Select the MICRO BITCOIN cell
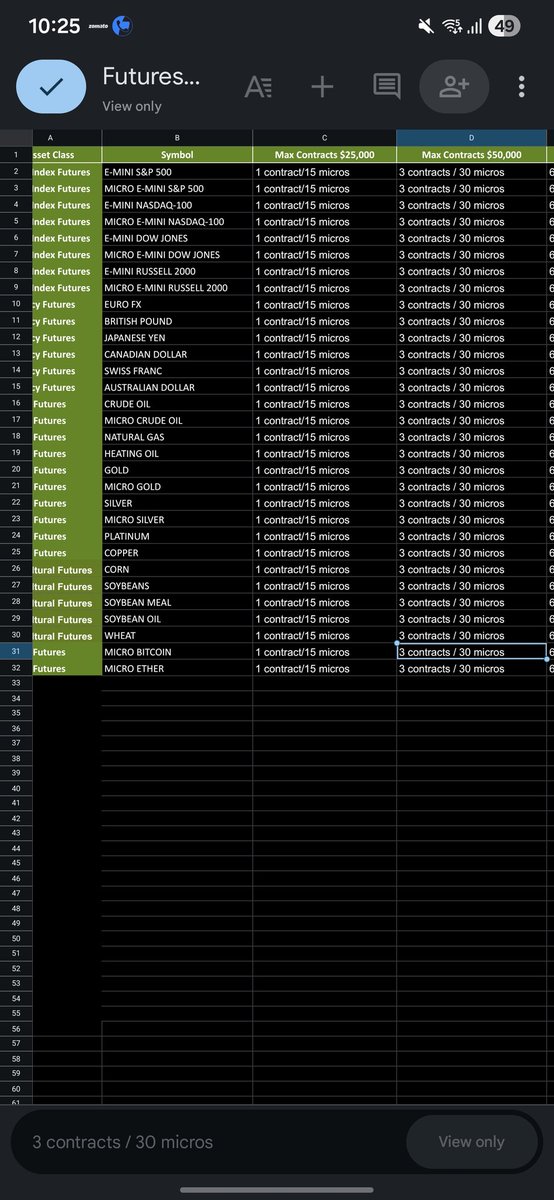554x1200 pixels. [177, 652]
